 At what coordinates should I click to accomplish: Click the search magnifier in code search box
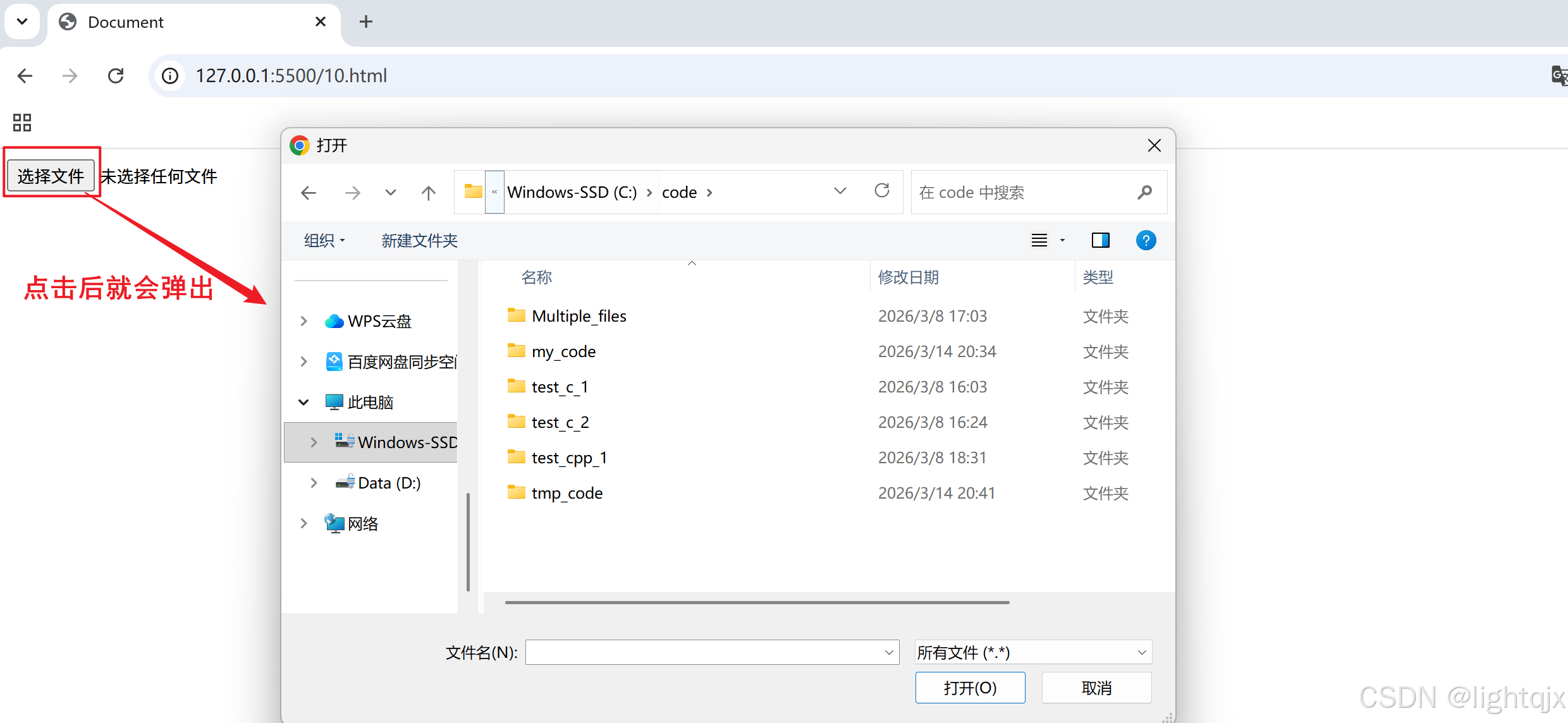1144,192
